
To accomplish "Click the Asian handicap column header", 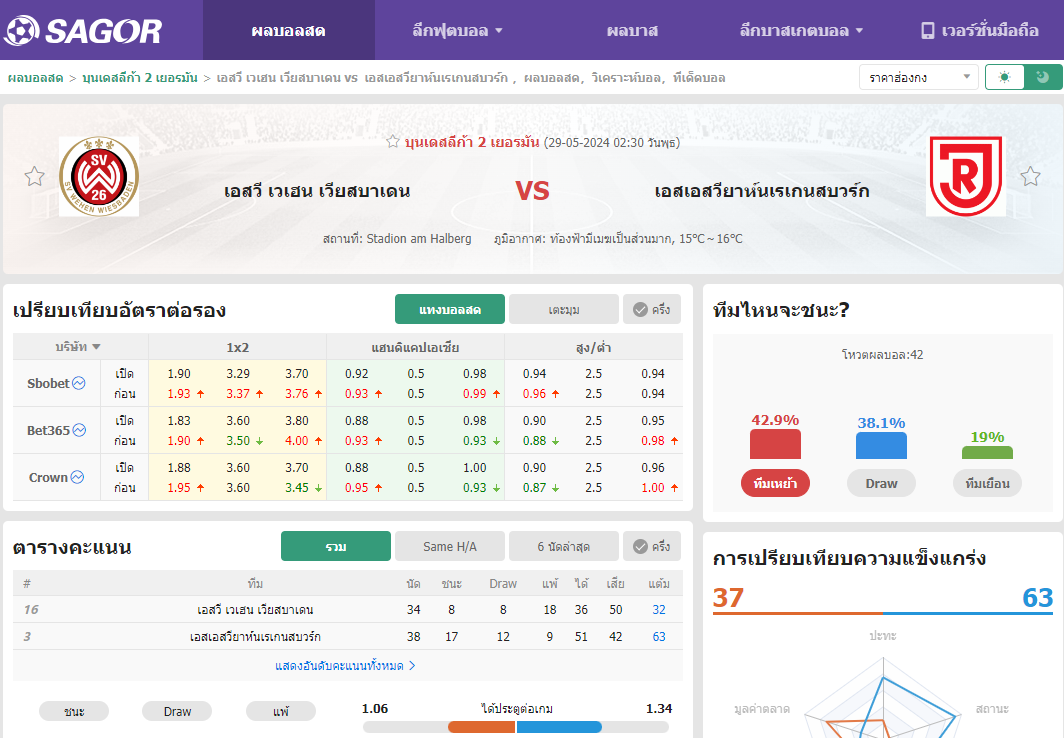I will [x=415, y=347].
